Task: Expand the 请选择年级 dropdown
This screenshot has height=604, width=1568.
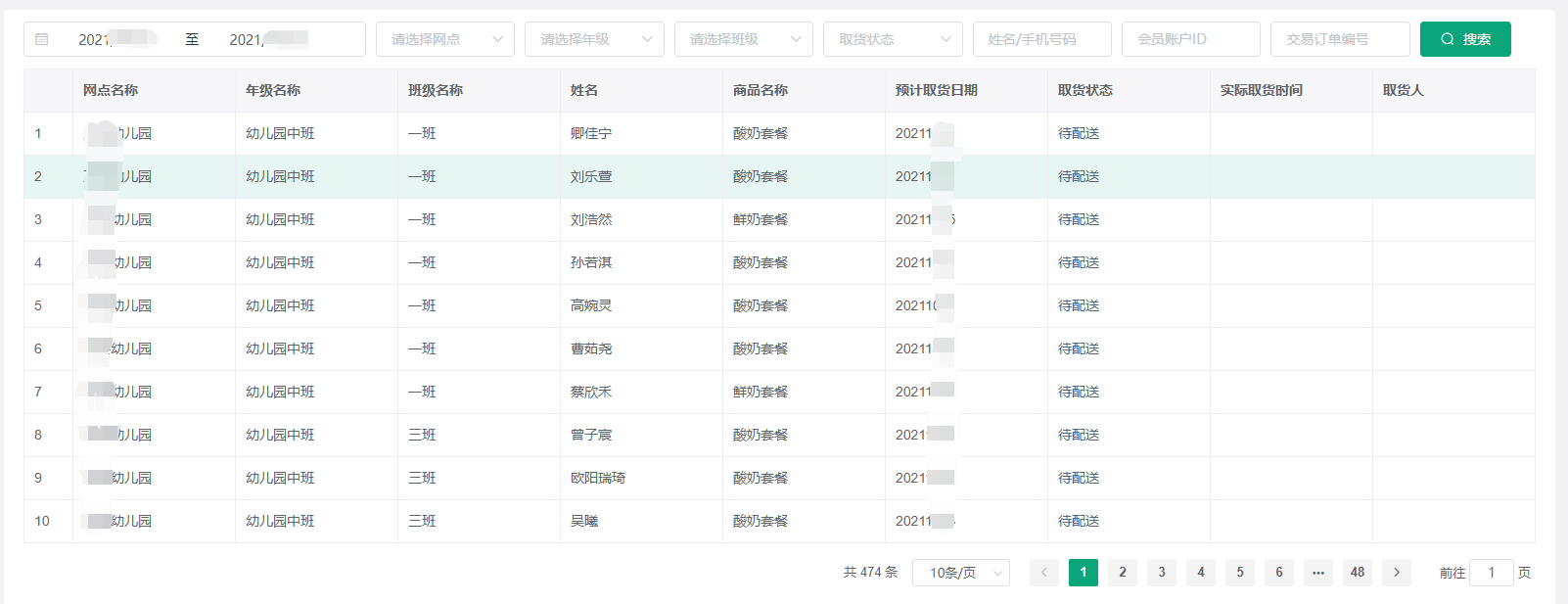Action: [x=593, y=39]
